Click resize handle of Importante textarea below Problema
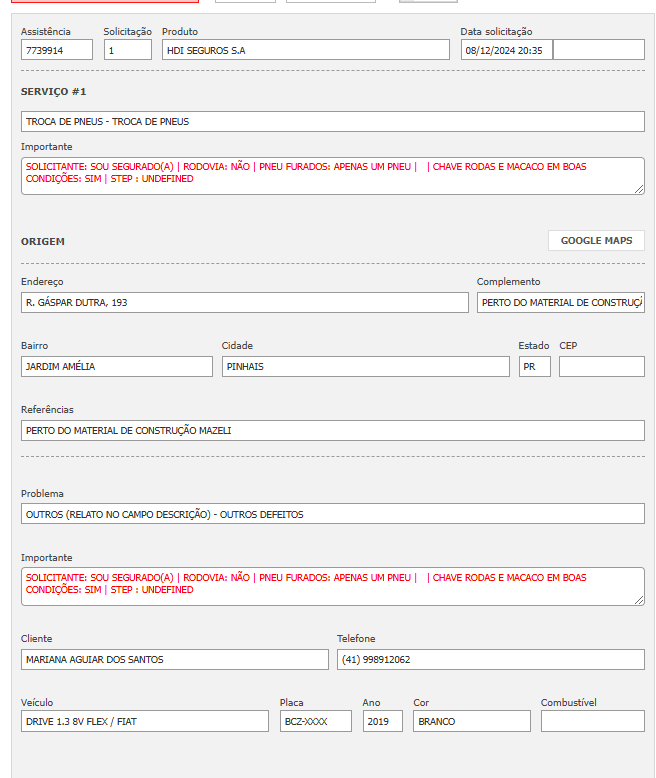Image resolution: width=656 pixels, height=778 pixels. point(639,600)
